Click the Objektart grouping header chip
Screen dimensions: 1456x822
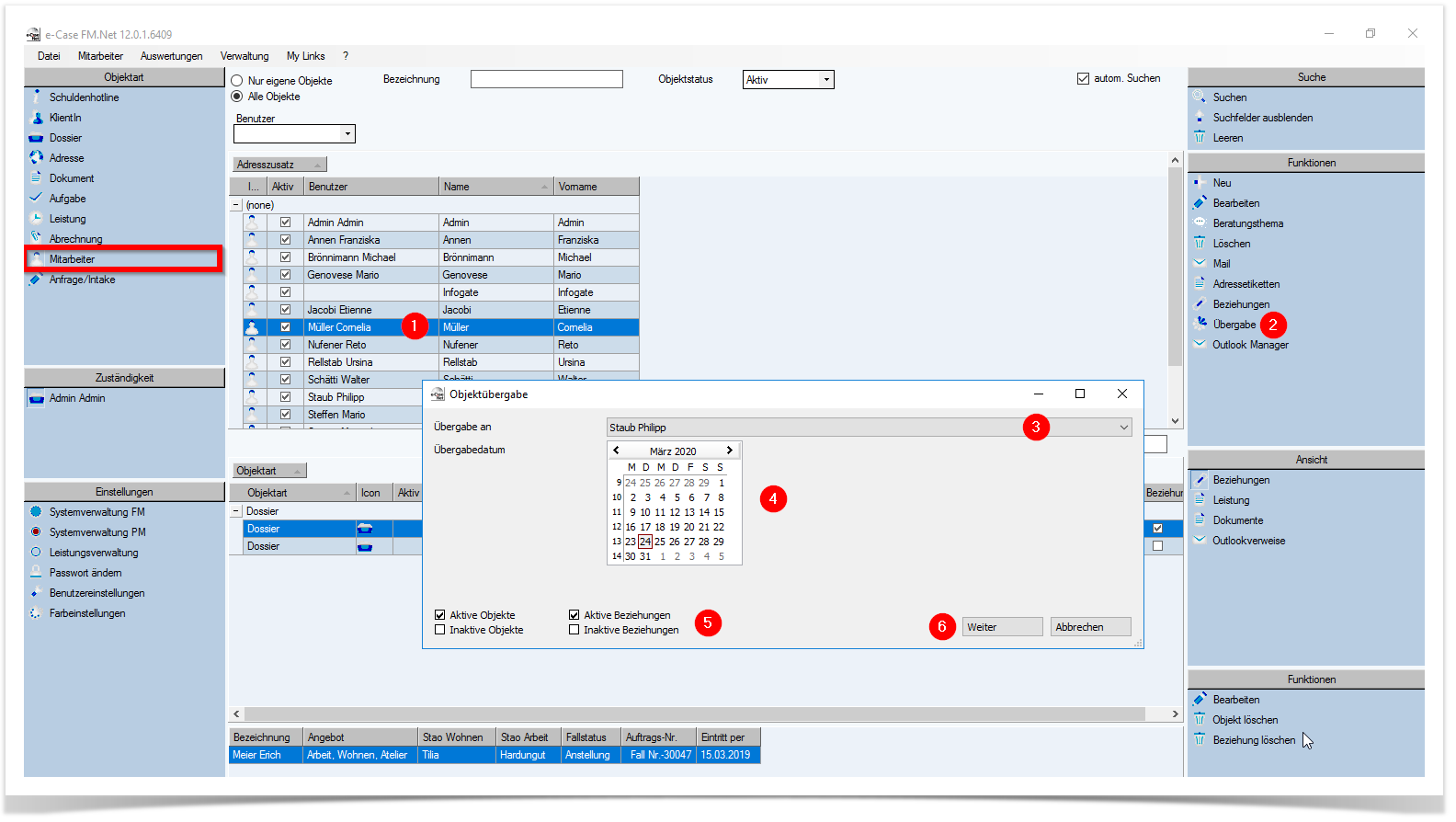[269, 471]
